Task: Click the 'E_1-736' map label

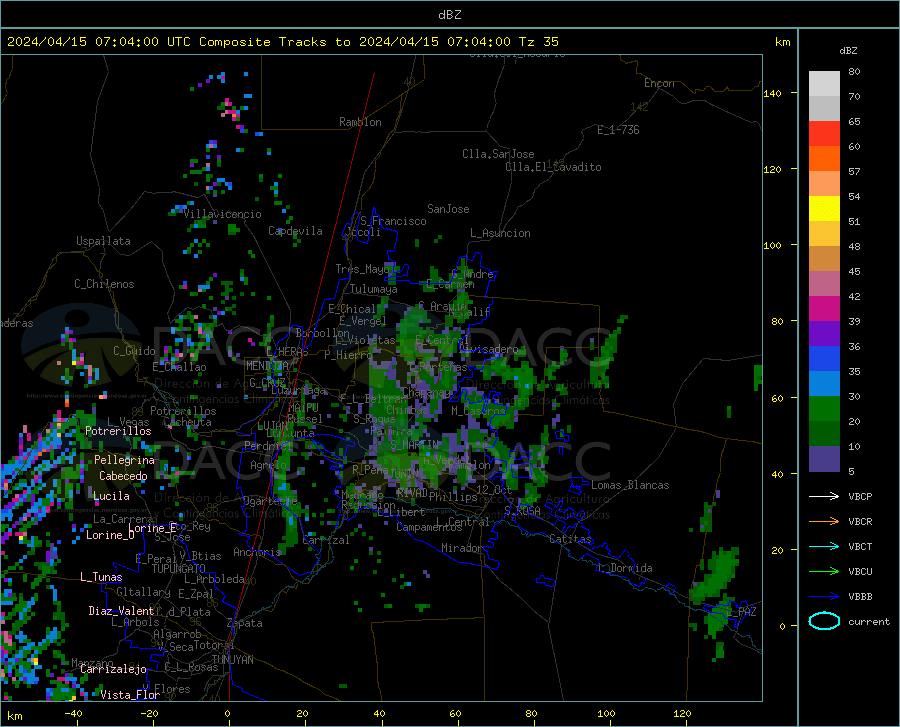Action: point(618,130)
